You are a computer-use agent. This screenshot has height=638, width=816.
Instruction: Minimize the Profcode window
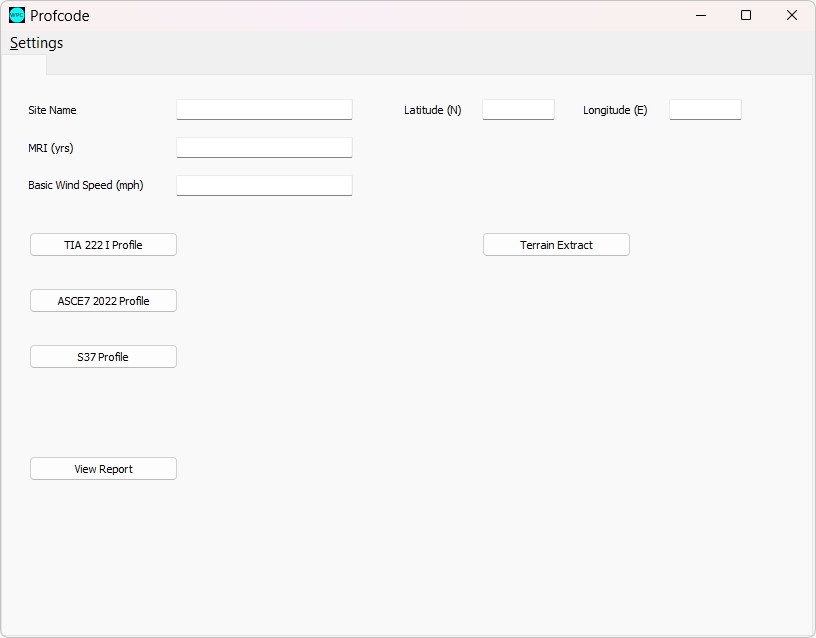(x=700, y=15)
